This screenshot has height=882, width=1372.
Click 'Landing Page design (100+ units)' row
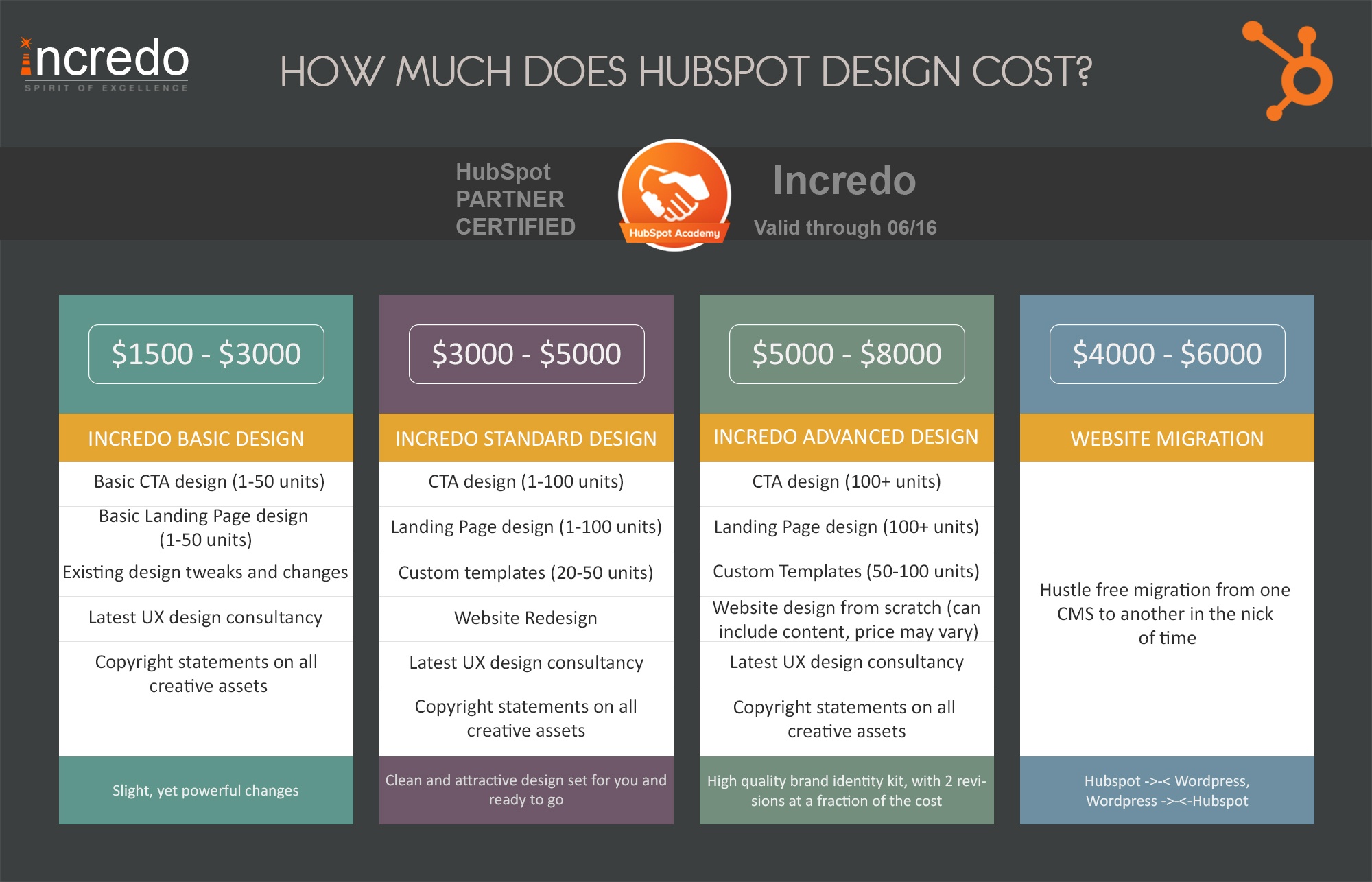click(847, 528)
